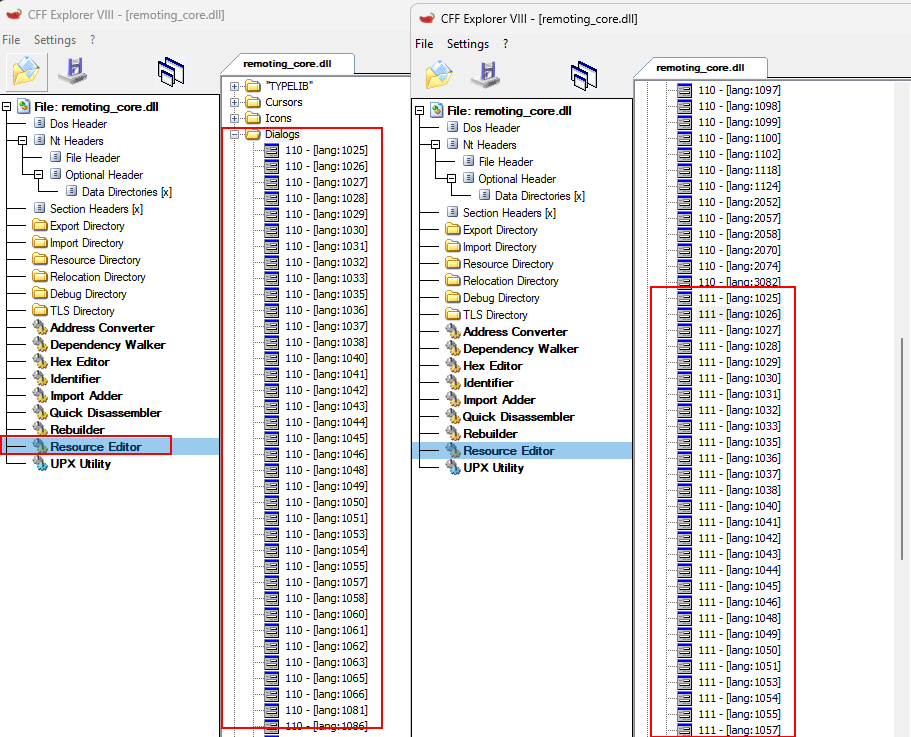Viewport: 911px width, 737px height.
Task: Collapse Nt Headers node in left window
Action: pyautogui.click(x=22, y=141)
